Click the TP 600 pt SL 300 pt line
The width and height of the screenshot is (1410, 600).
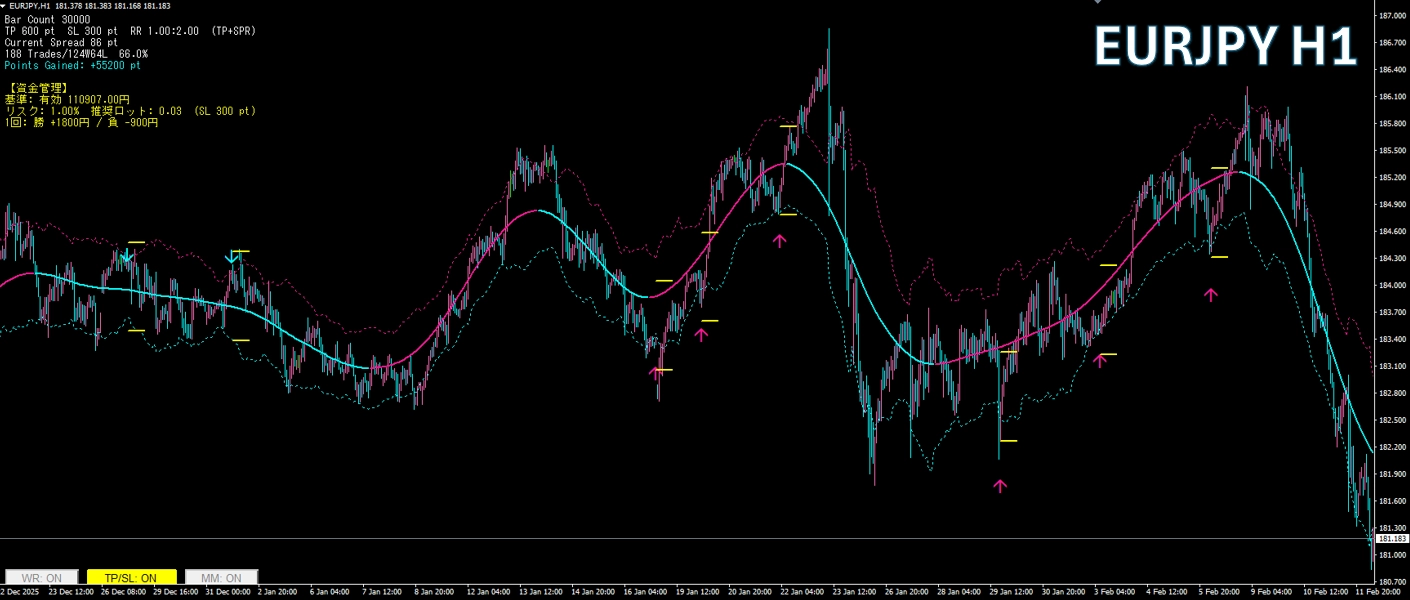pyautogui.click(x=130, y=31)
